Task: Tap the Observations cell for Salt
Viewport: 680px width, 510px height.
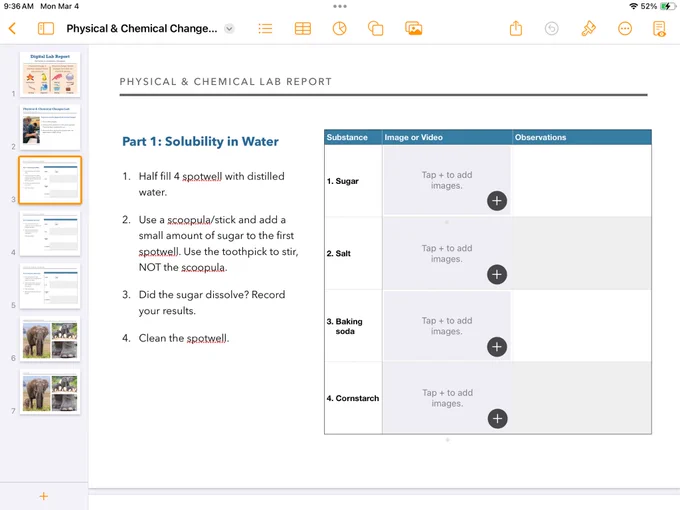Action: coord(582,253)
